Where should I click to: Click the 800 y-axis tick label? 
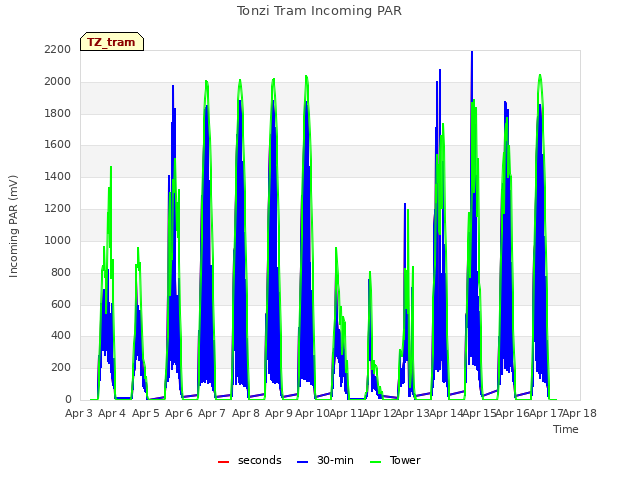pyautogui.click(x=61, y=272)
